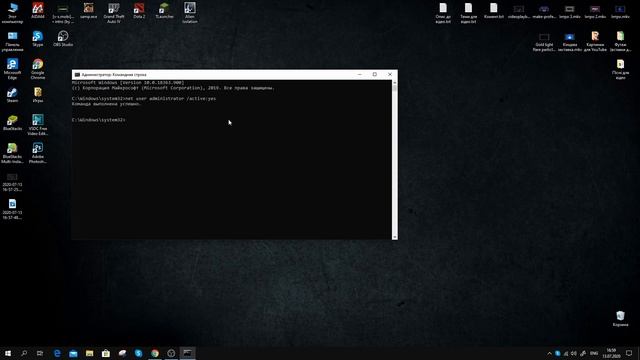This screenshot has height=360, width=640.
Task: Click the C:\Windows\system32> prompt line
Action: [x=99, y=120]
